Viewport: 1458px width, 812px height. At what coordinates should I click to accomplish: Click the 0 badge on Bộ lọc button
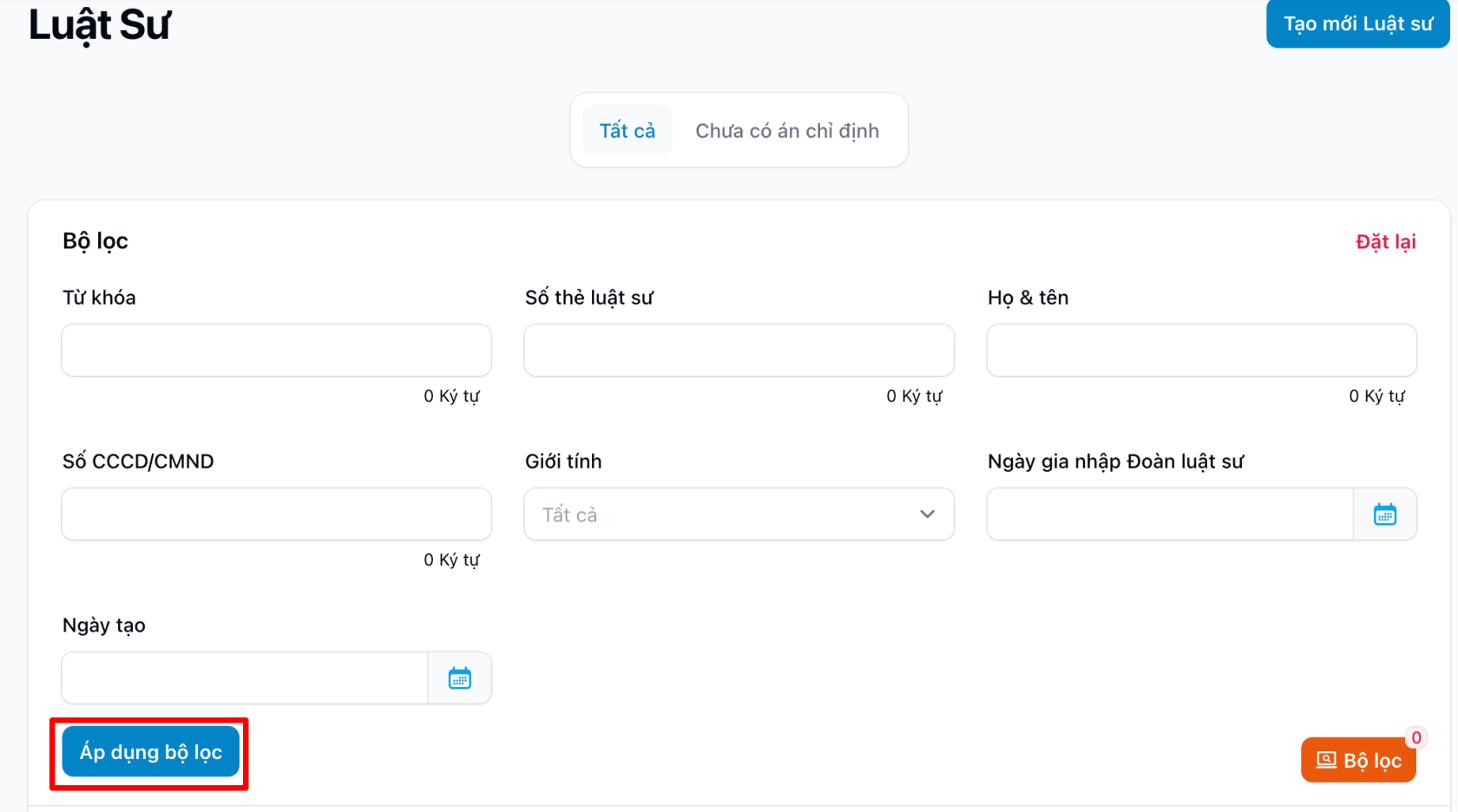click(1415, 737)
